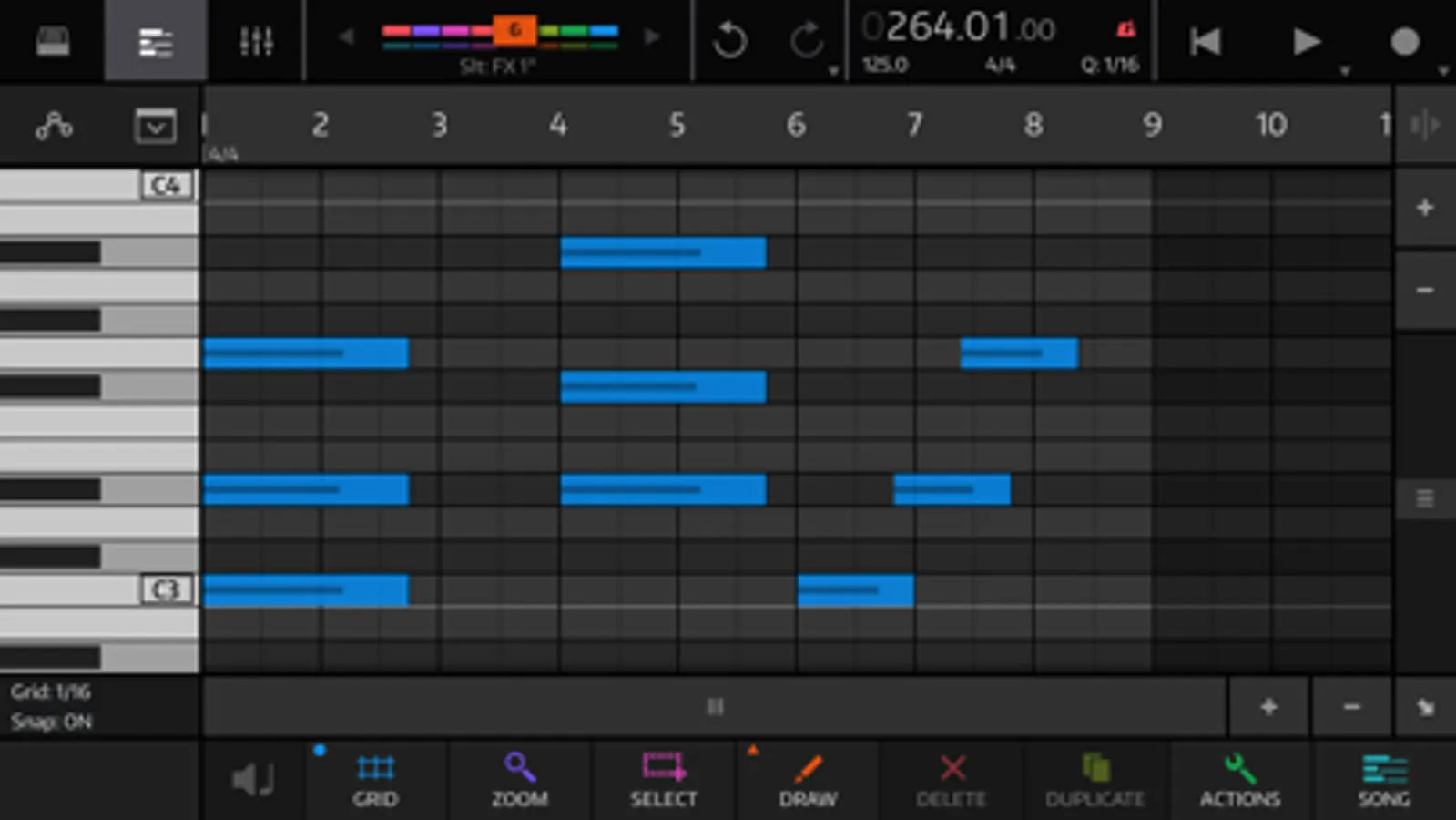Toggle note audition speaker icon

coord(253,780)
